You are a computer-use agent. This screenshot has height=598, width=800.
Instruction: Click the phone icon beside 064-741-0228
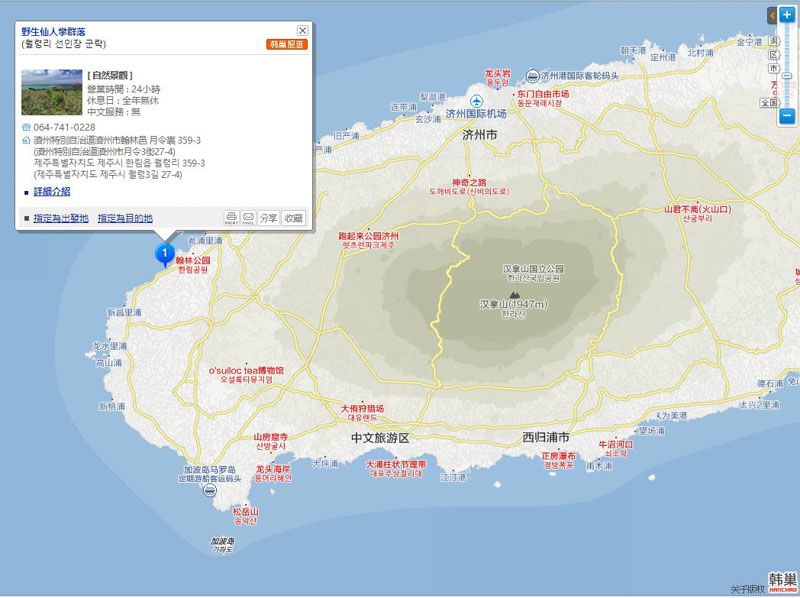pos(26,127)
